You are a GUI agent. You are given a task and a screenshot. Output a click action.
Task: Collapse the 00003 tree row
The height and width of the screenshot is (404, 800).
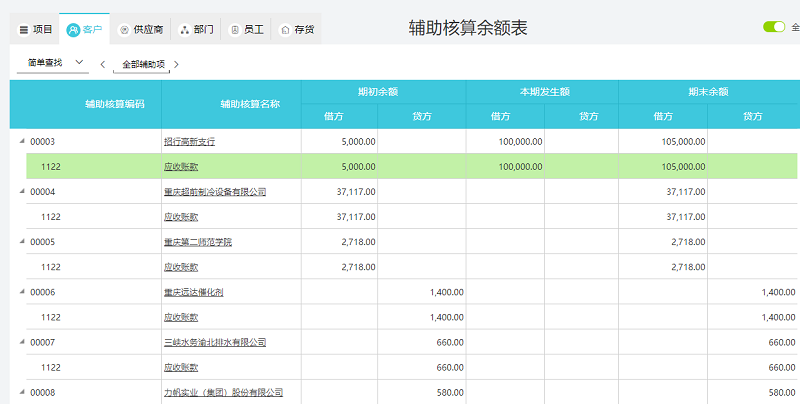point(22,141)
